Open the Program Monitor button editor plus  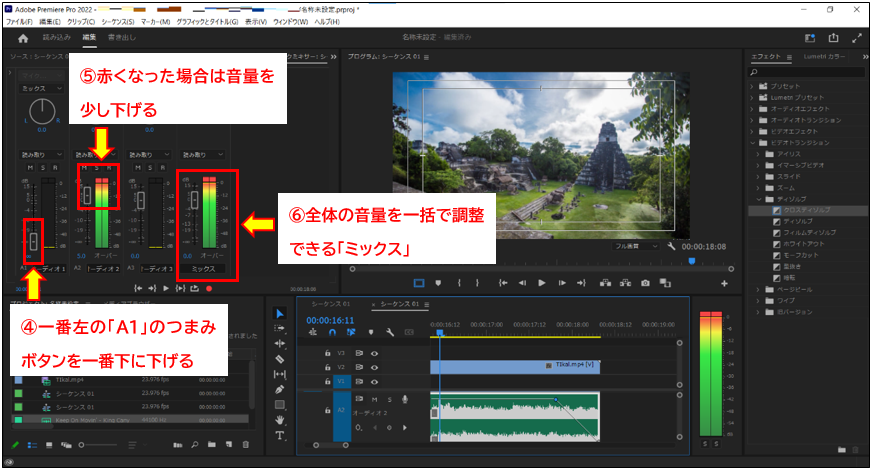coord(724,284)
